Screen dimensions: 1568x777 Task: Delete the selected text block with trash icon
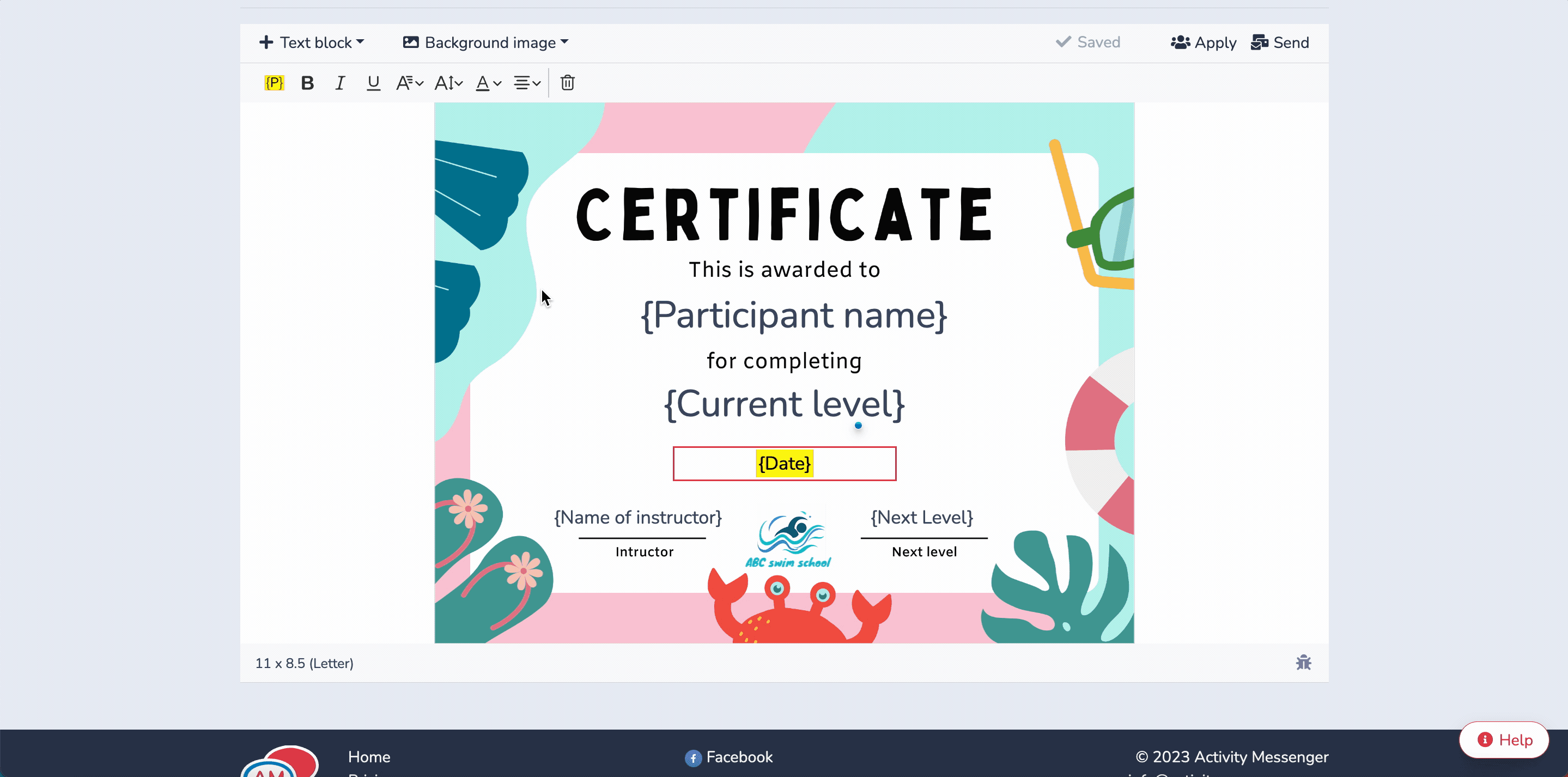point(567,83)
